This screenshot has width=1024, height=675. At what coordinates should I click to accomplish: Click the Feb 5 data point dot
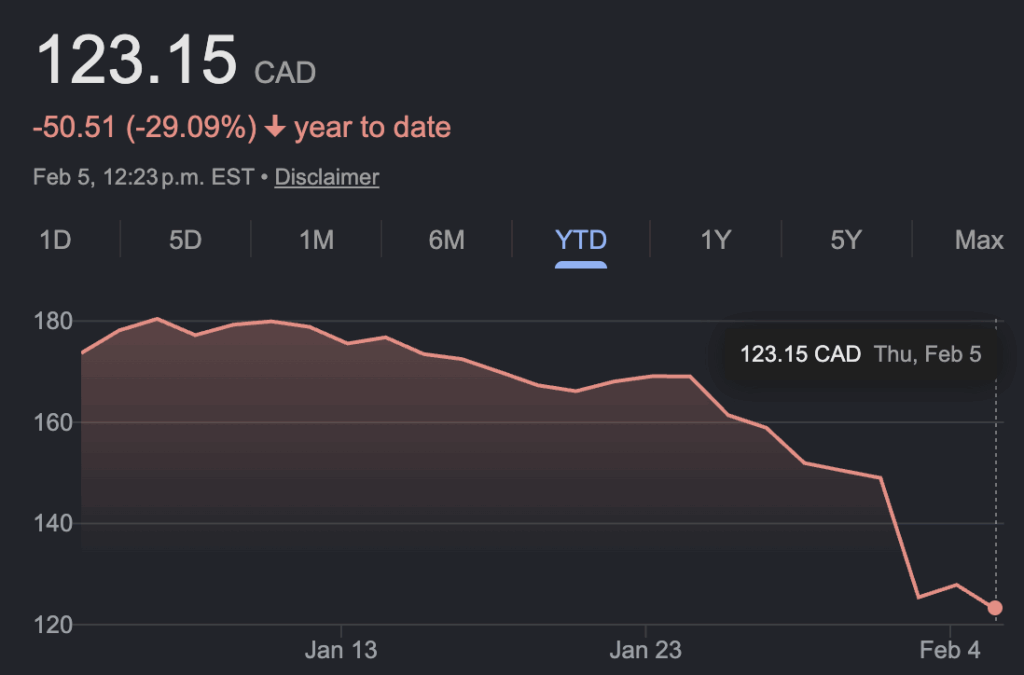point(995,608)
